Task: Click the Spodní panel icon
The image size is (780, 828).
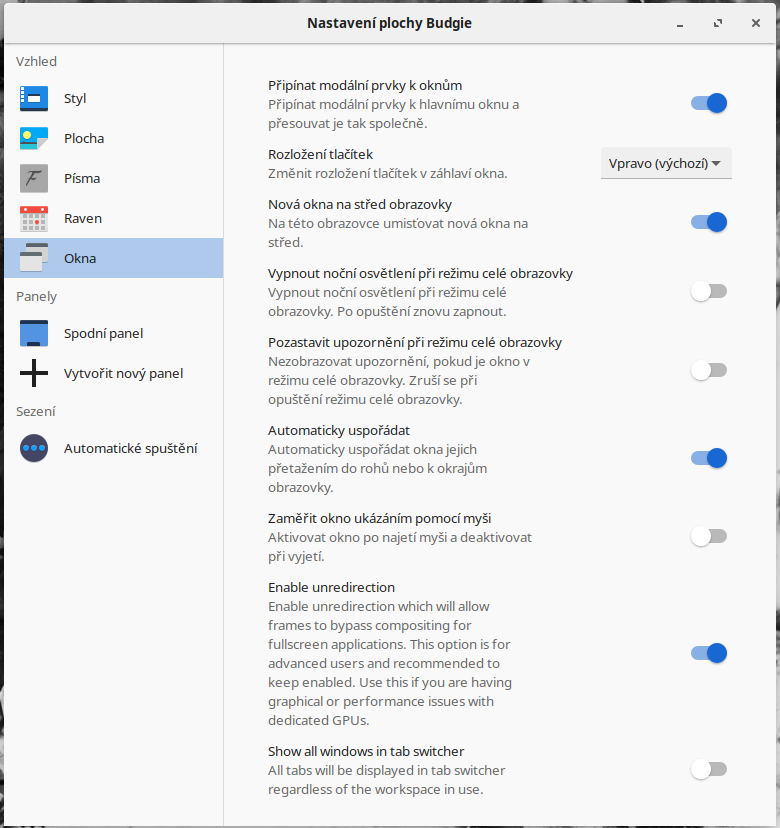Action: click(x=34, y=333)
